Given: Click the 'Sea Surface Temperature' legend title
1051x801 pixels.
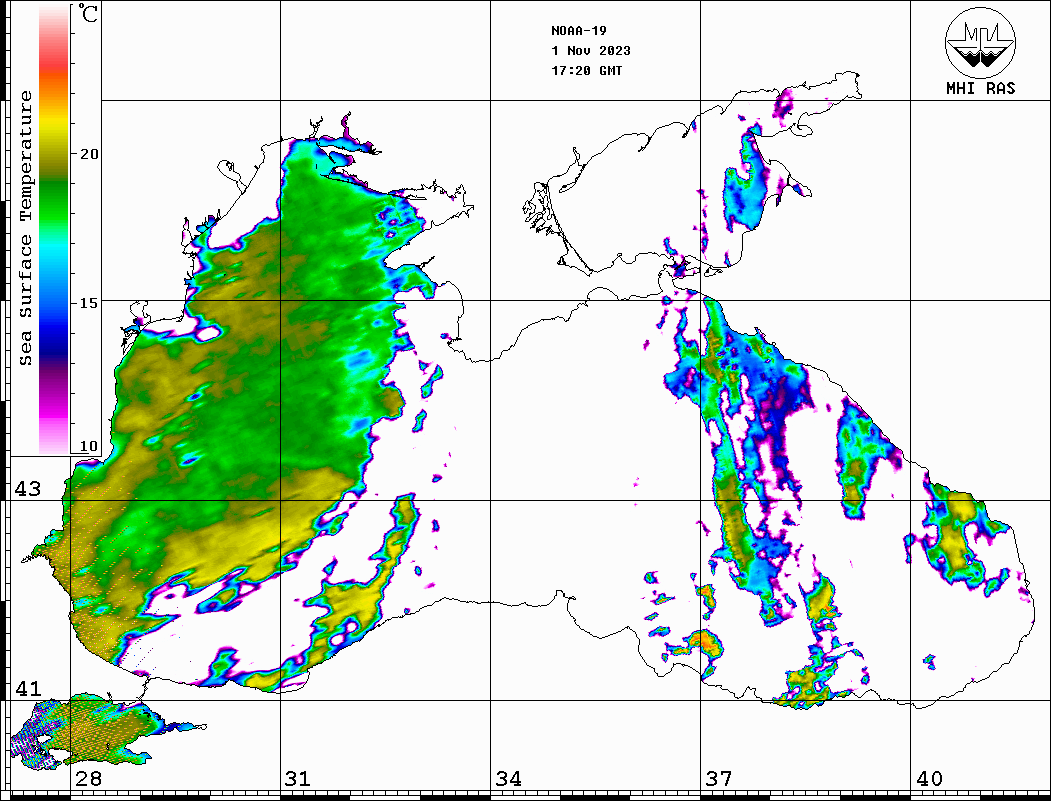Looking at the screenshot, I should point(25,229).
